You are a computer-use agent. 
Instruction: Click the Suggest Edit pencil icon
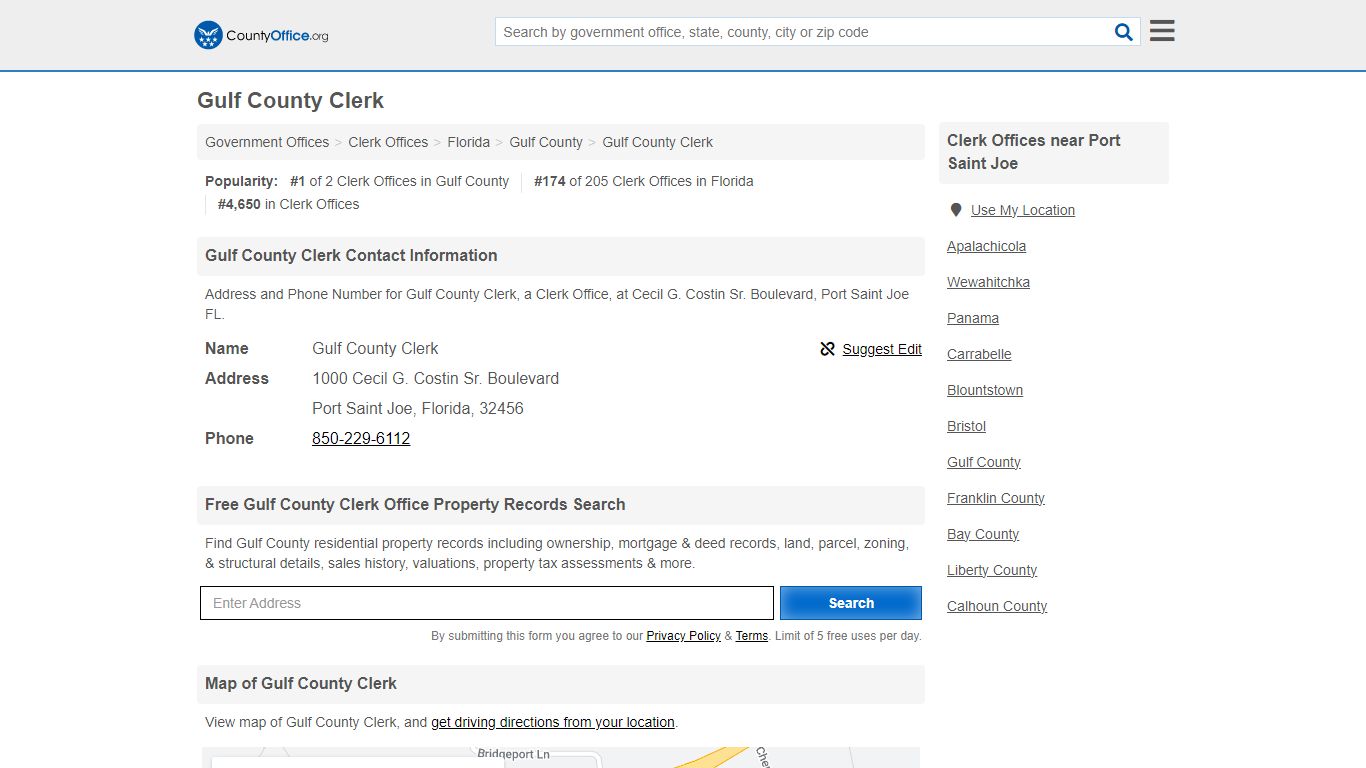[x=827, y=349]
